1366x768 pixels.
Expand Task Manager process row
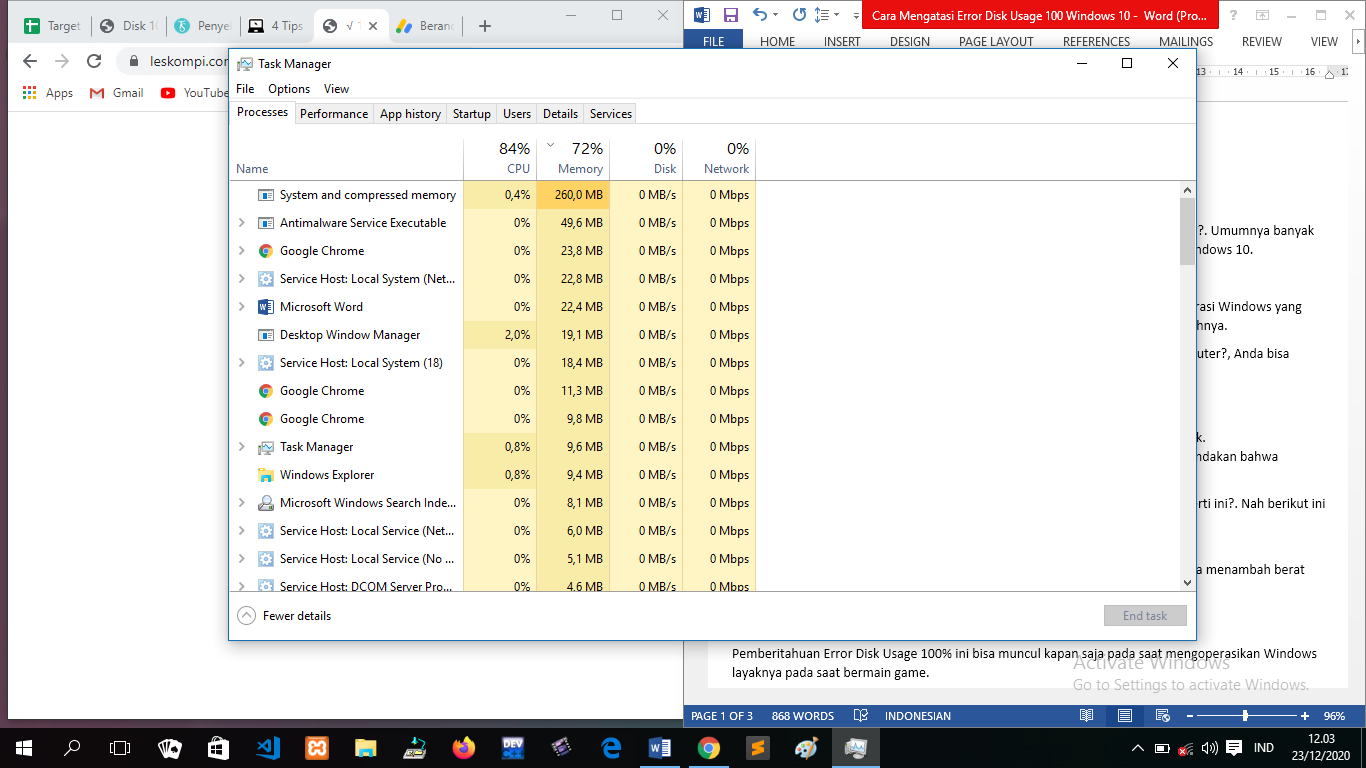click(241, 447)
